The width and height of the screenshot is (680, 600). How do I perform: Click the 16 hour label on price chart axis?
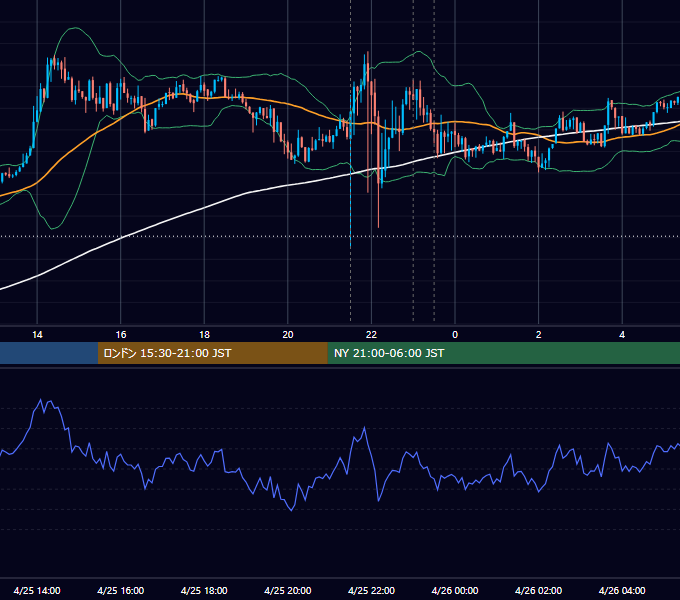121,335
